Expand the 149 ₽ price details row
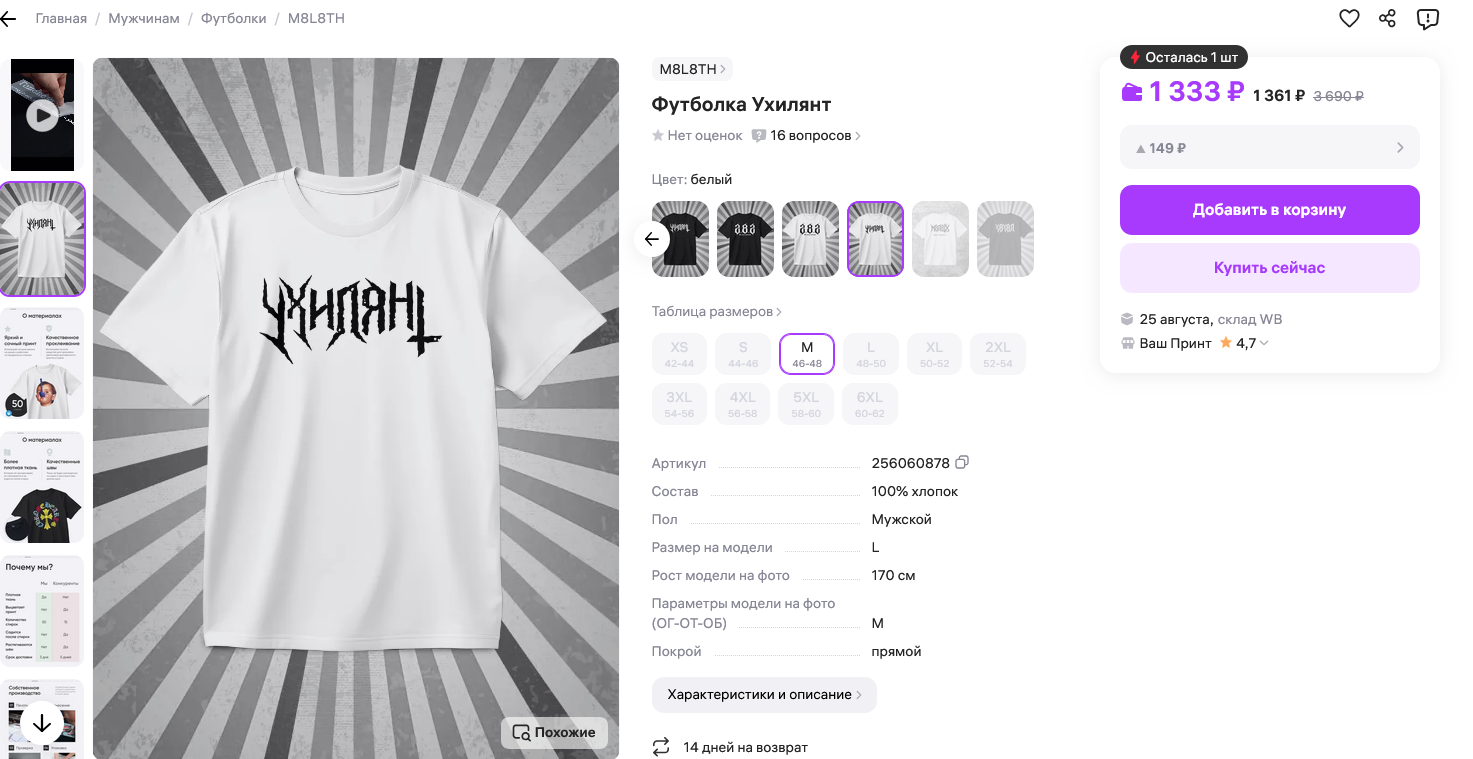 point(1269,148)
